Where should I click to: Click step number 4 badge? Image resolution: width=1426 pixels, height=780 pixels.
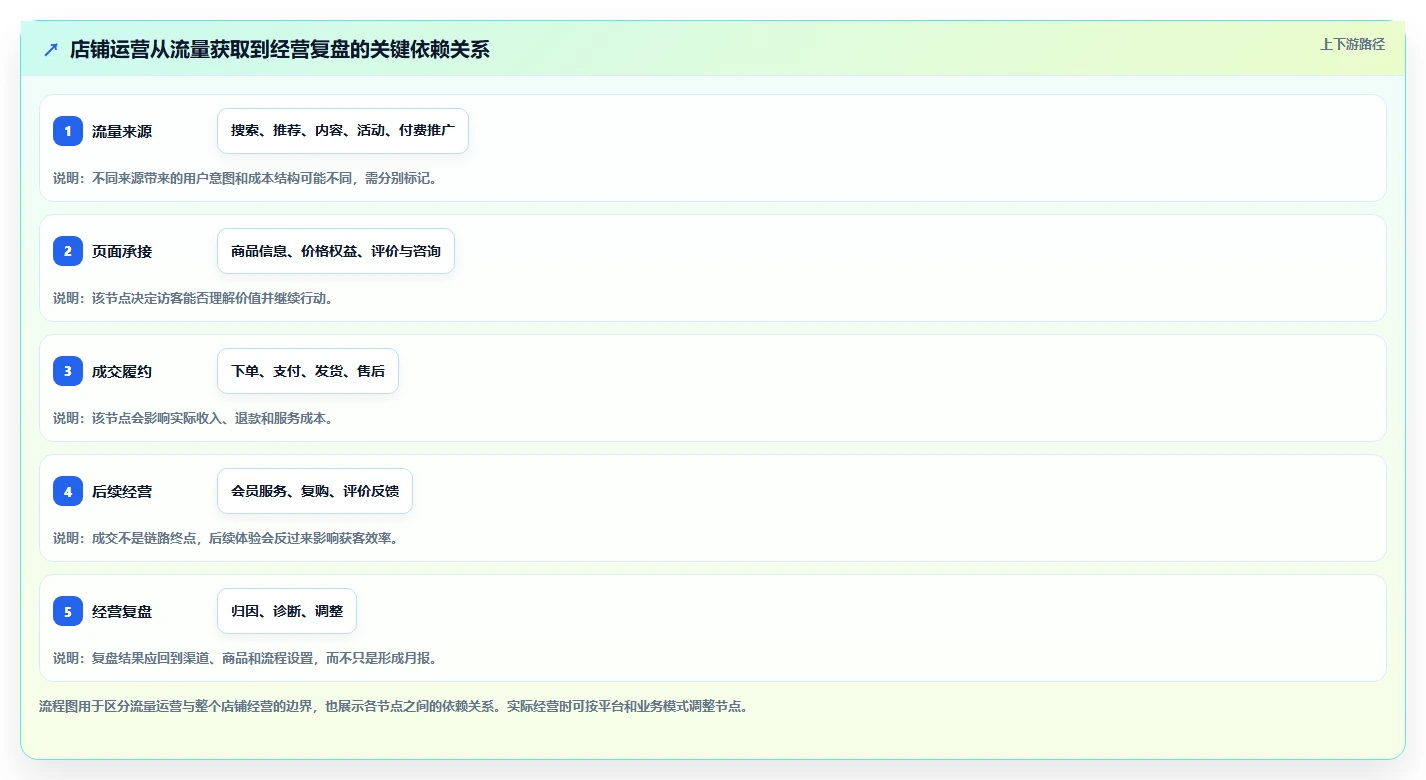tap(68, 491)
